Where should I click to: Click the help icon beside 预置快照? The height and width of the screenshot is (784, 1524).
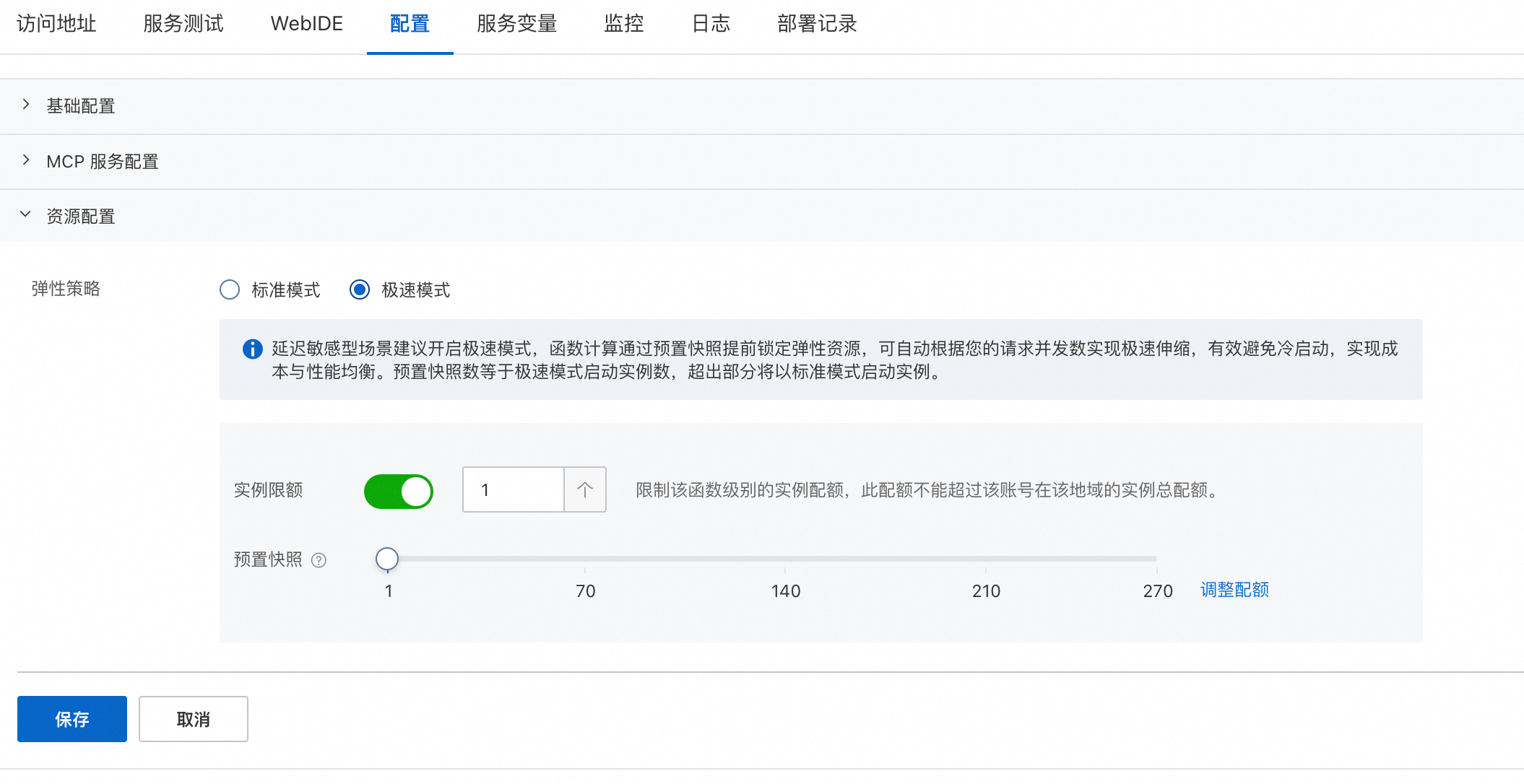click(319, 560)
